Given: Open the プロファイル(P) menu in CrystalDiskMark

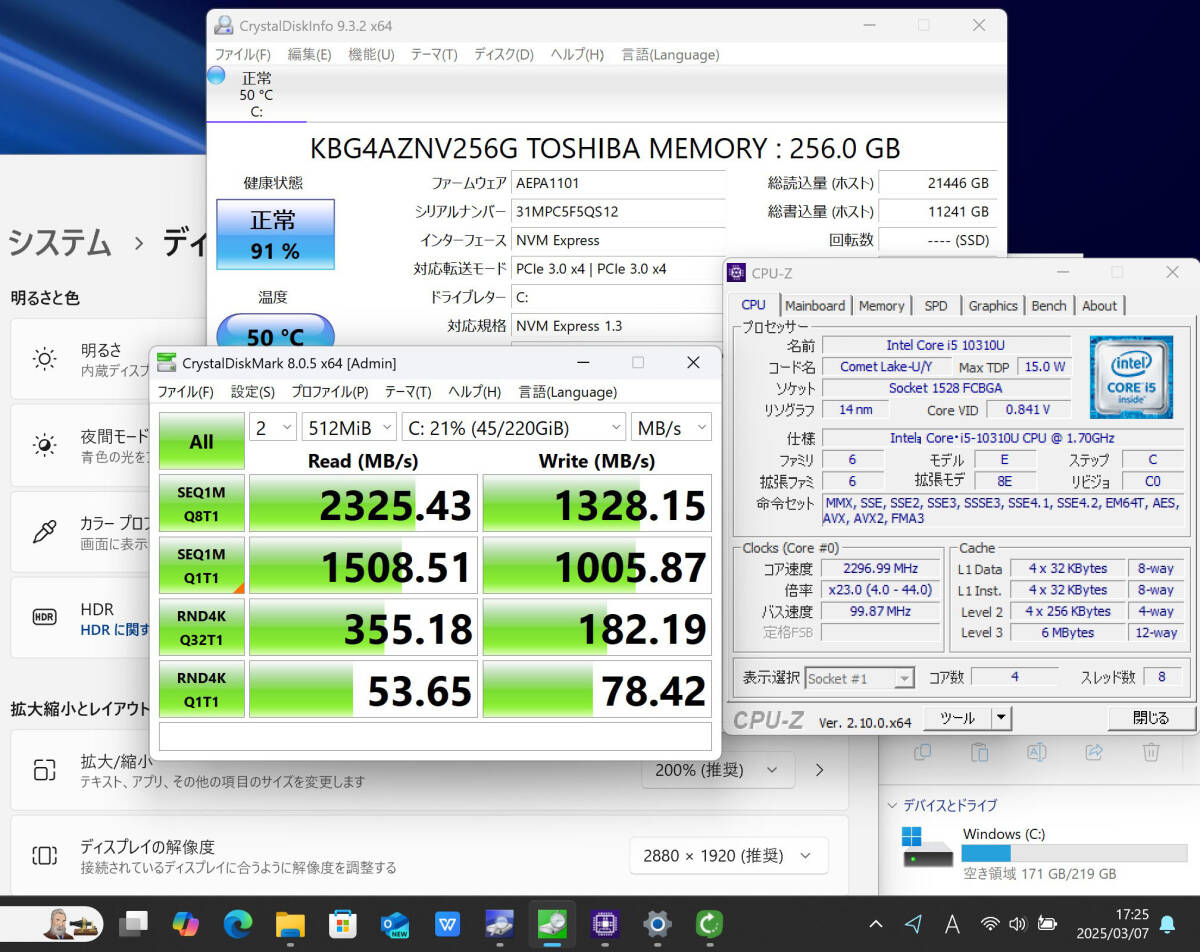Looking at the screenshot, I should coord(330,391).
